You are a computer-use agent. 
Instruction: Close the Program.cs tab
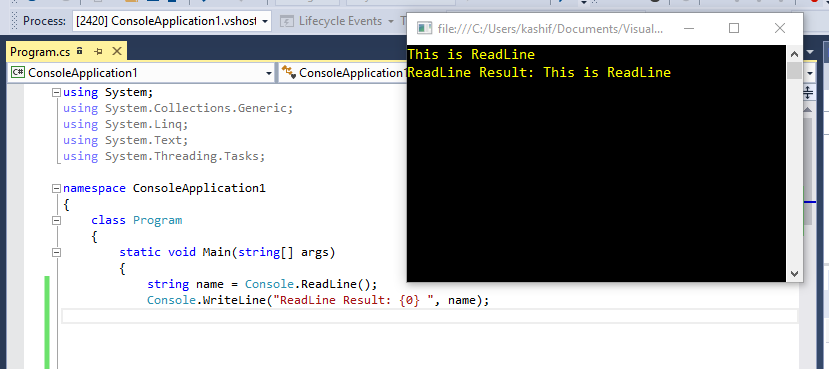coord(117,51)
